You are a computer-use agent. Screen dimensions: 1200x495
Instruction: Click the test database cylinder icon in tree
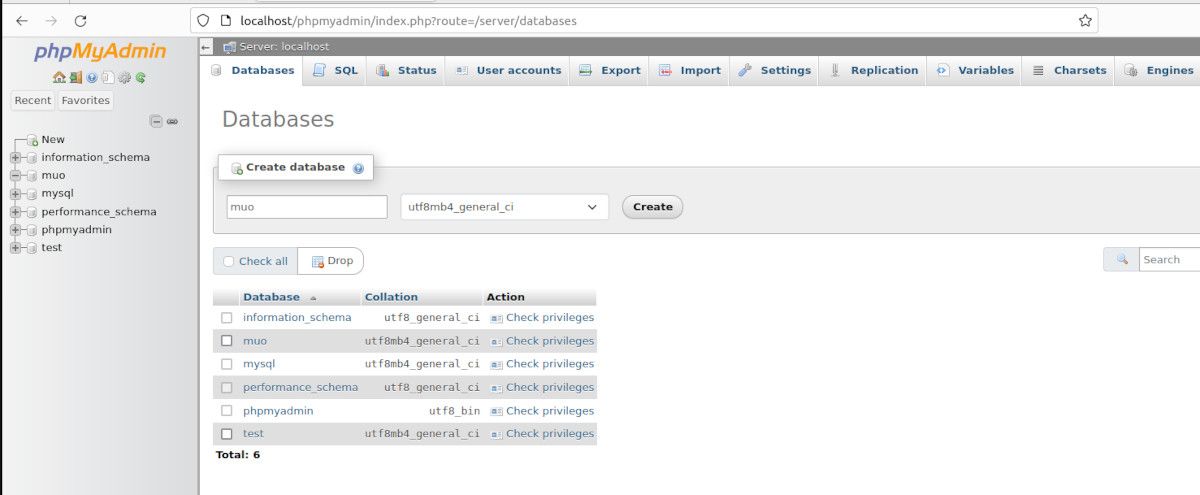tap(31, 248)
